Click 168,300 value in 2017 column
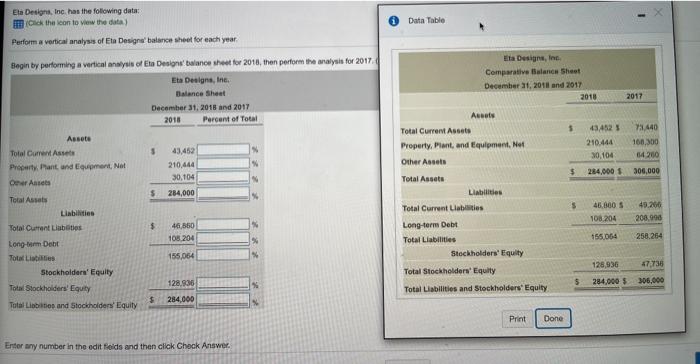The width and height of the screenshot is (700, 364). click(x=645, y=142)
